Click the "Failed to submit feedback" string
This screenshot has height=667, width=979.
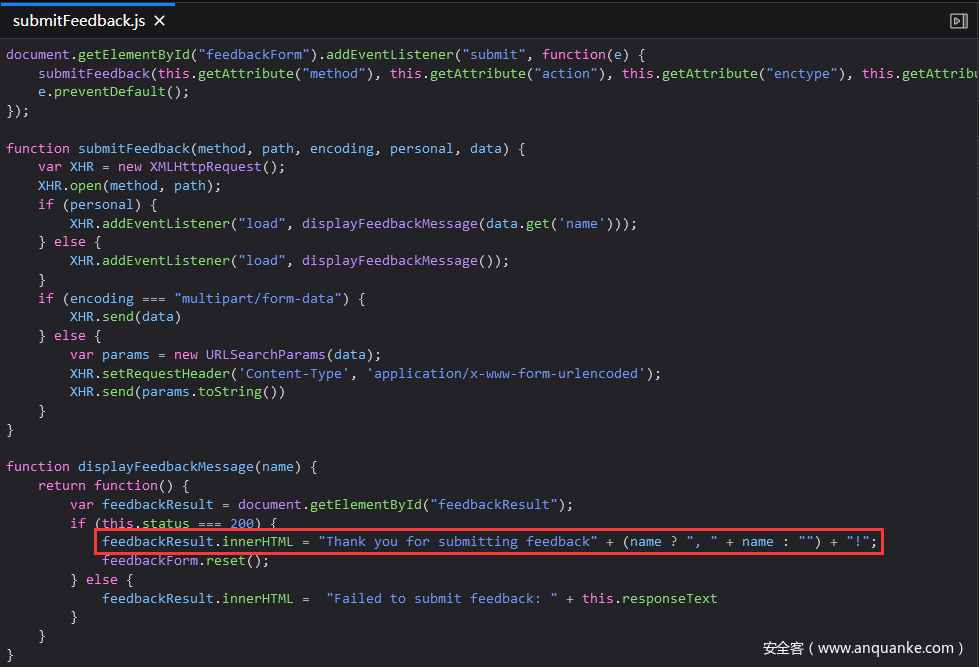tap(441, 598)
